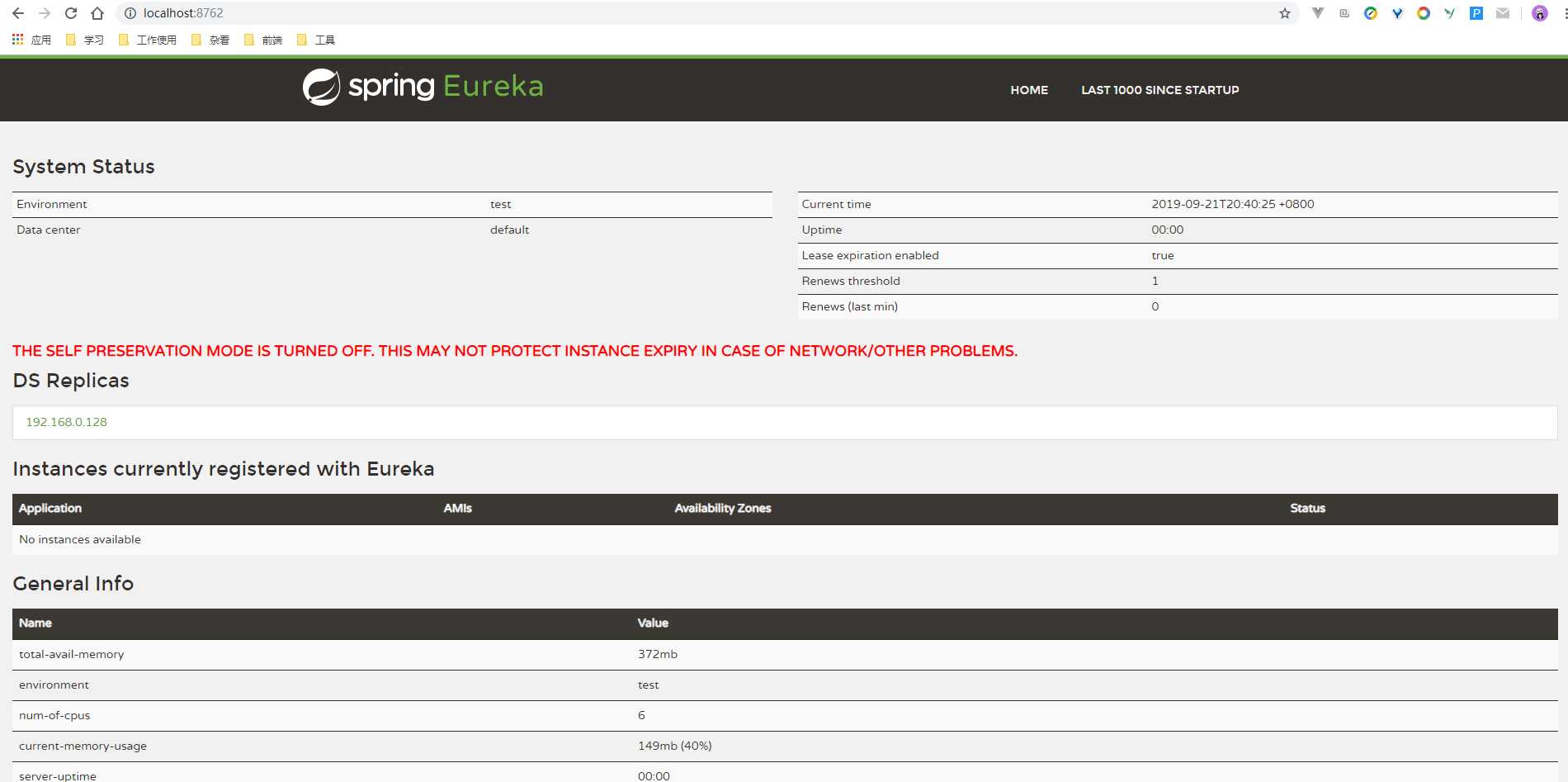This screenshot has width=1568, height=782.
Task: Click the Application column header
Action: coord(50,508)
